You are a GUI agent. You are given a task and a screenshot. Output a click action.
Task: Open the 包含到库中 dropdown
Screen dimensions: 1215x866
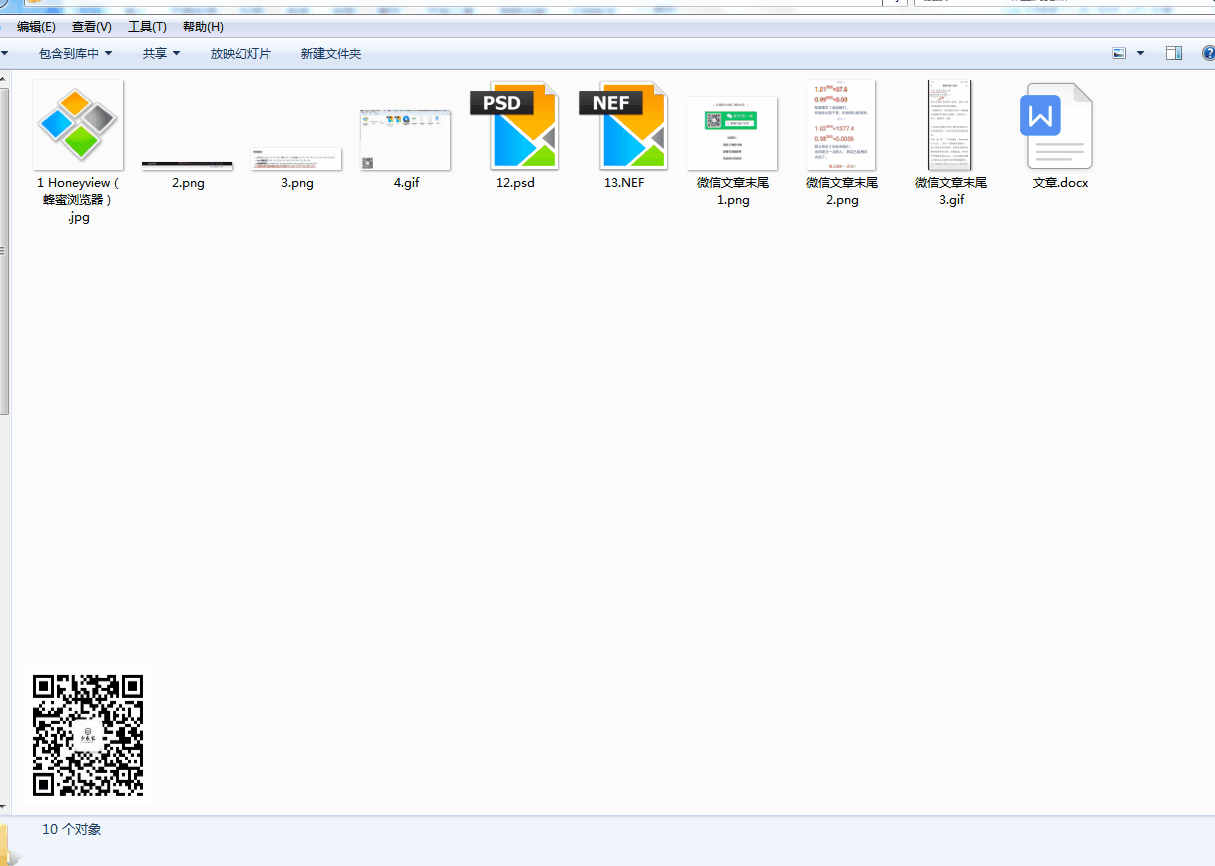click(76, 53)
